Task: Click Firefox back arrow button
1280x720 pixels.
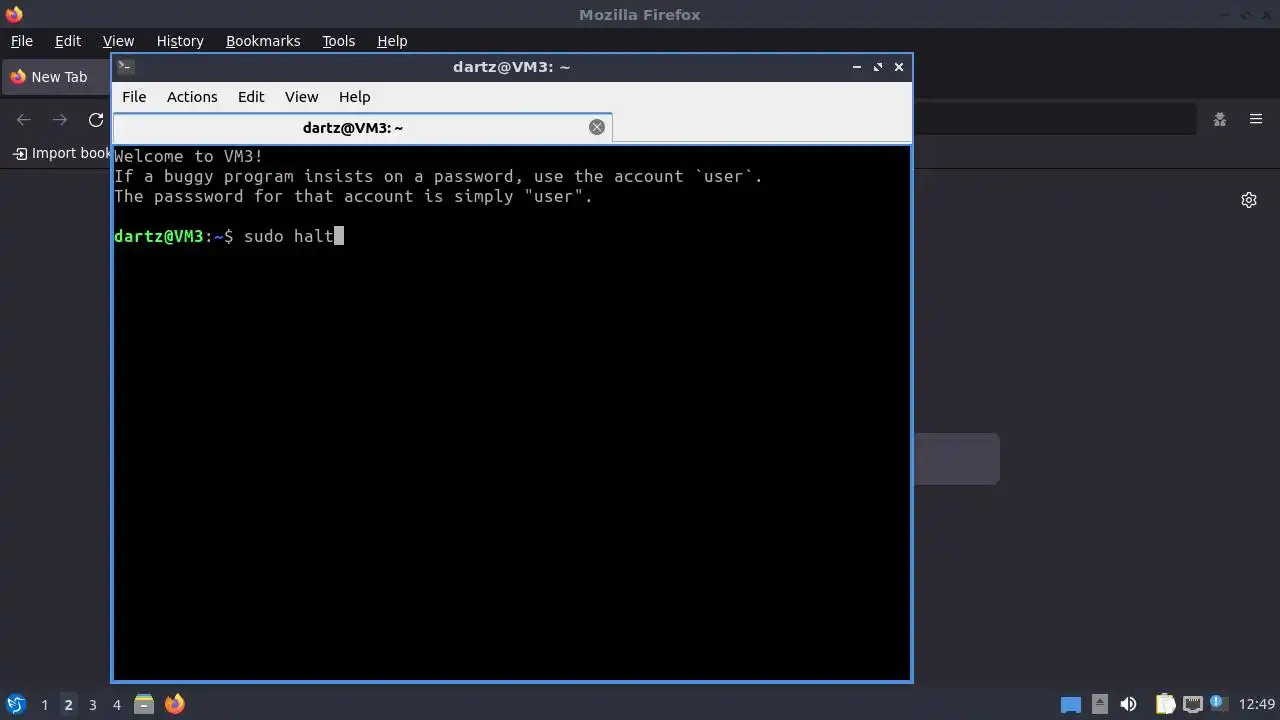Action: 24,120
